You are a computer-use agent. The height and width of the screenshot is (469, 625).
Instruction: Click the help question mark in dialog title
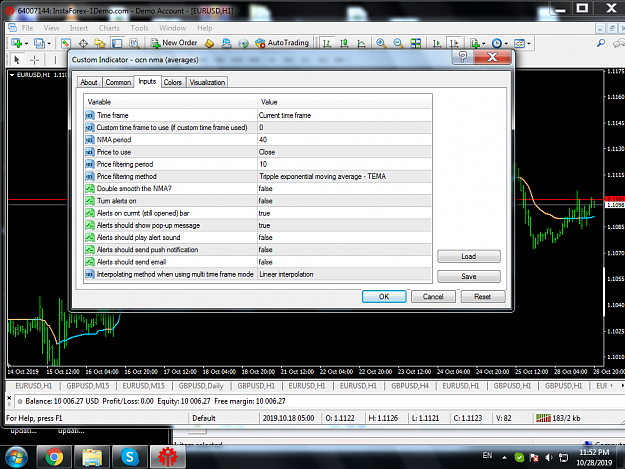point(462,57)
